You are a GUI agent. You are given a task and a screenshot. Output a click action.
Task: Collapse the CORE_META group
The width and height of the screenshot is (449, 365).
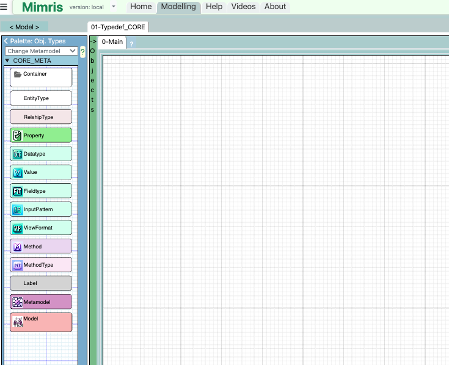pyautogui.click(x=7, y=61)
